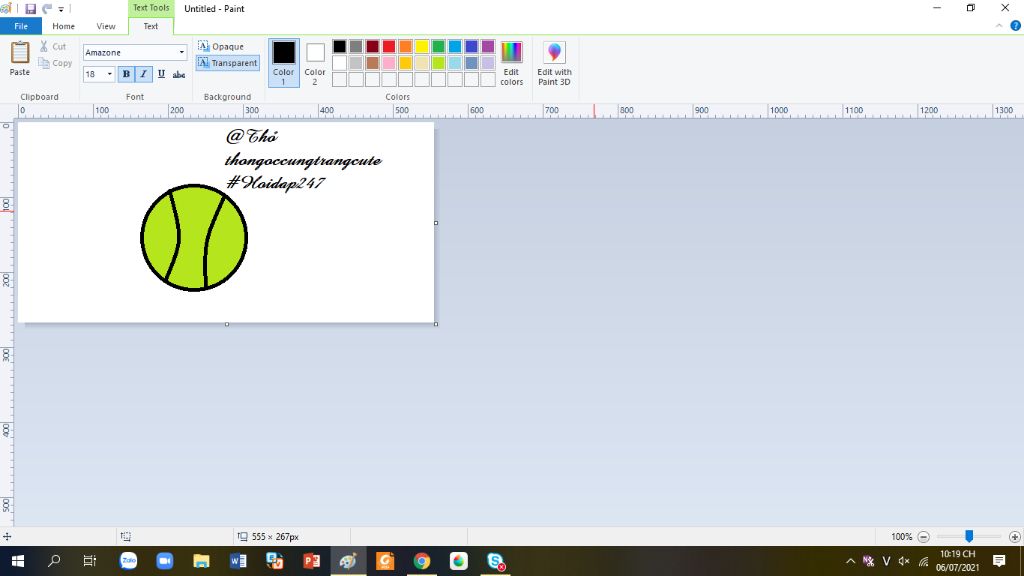The height and width of the screenshot is (576, 1024).
Task: Pick the yellow color swatch
Action: click(x=422, y=46)
